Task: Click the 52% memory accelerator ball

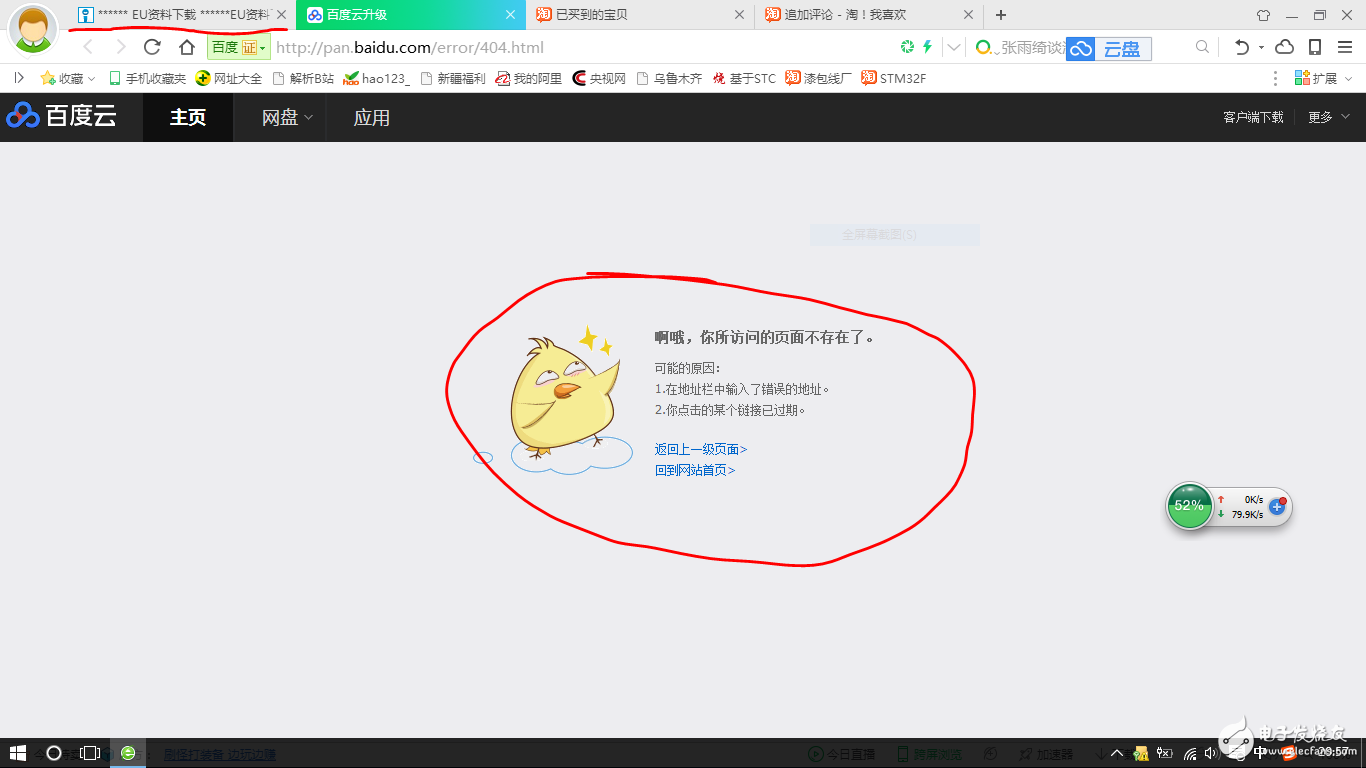Action: (x=1190, y=505)
